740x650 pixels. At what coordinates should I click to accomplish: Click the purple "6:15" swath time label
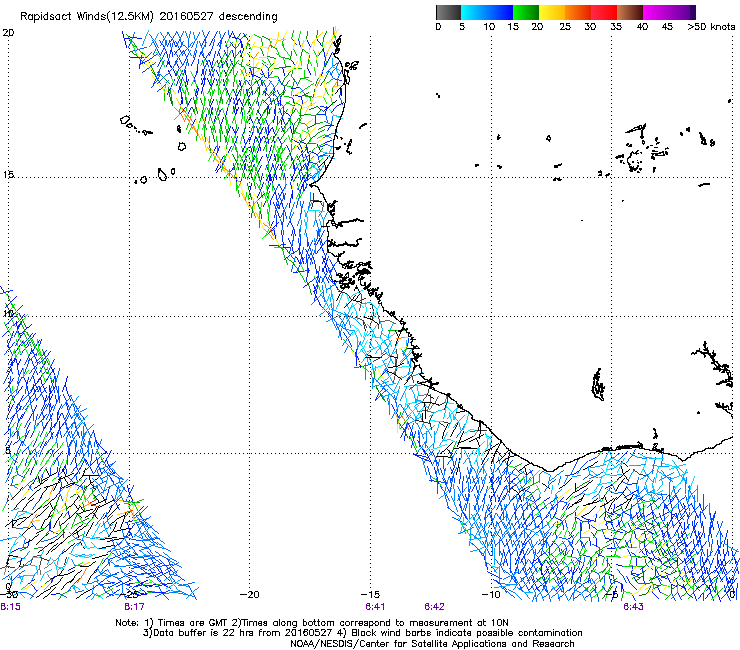point(10,607)
